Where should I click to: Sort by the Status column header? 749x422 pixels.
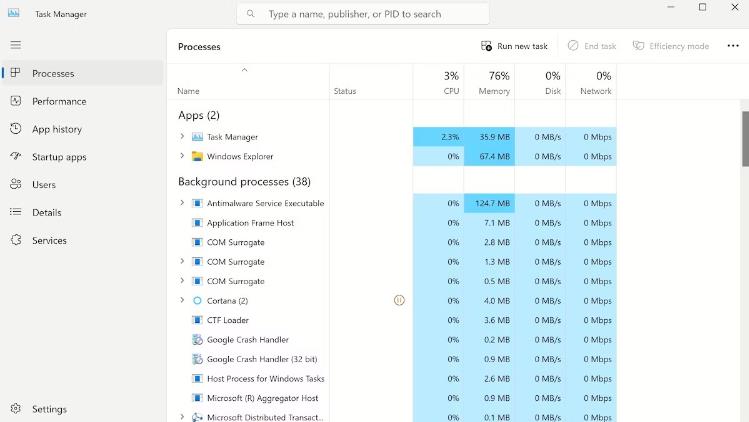[x=371, y=82]
